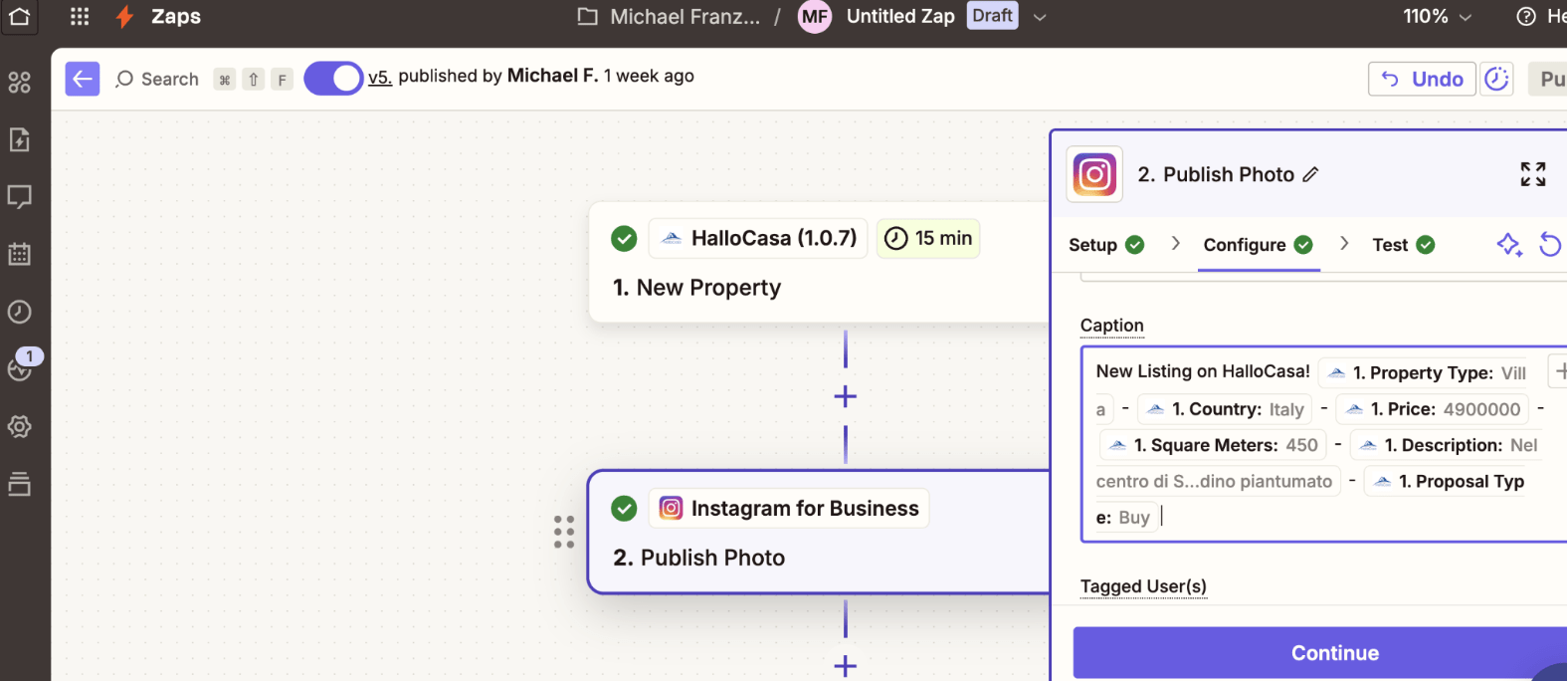
Task: Switch to the Setup tab
Action: 1106,245
